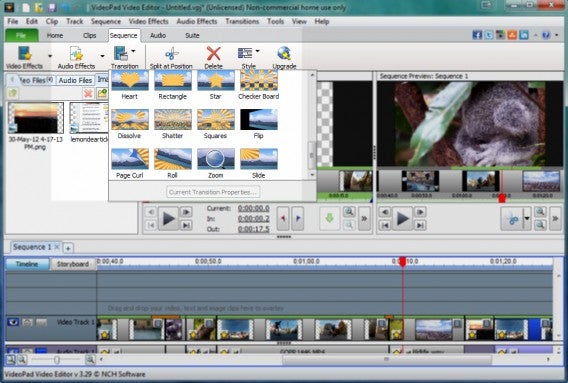Click the red set in-point flag
568x383 pixels.
click(x=283, y=218)
